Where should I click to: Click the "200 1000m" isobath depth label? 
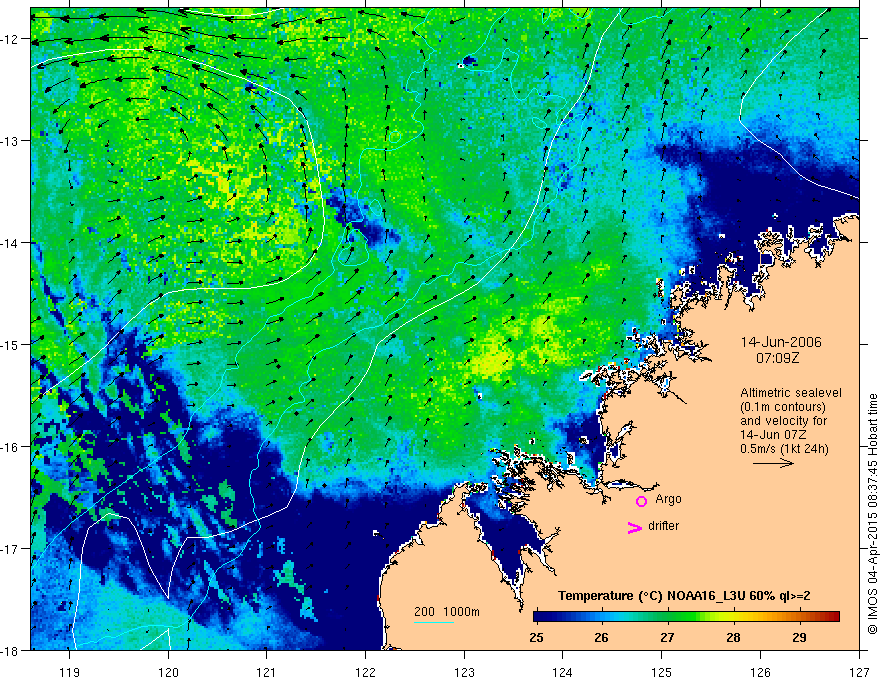coord(447,612)
